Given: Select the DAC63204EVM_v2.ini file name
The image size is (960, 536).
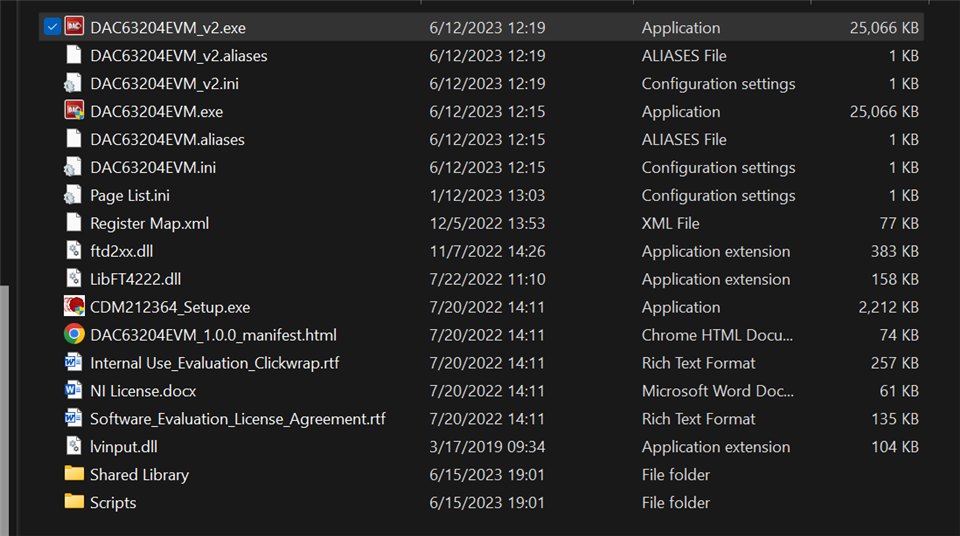Looking at the screenshot, I should [x=164, y=84].
